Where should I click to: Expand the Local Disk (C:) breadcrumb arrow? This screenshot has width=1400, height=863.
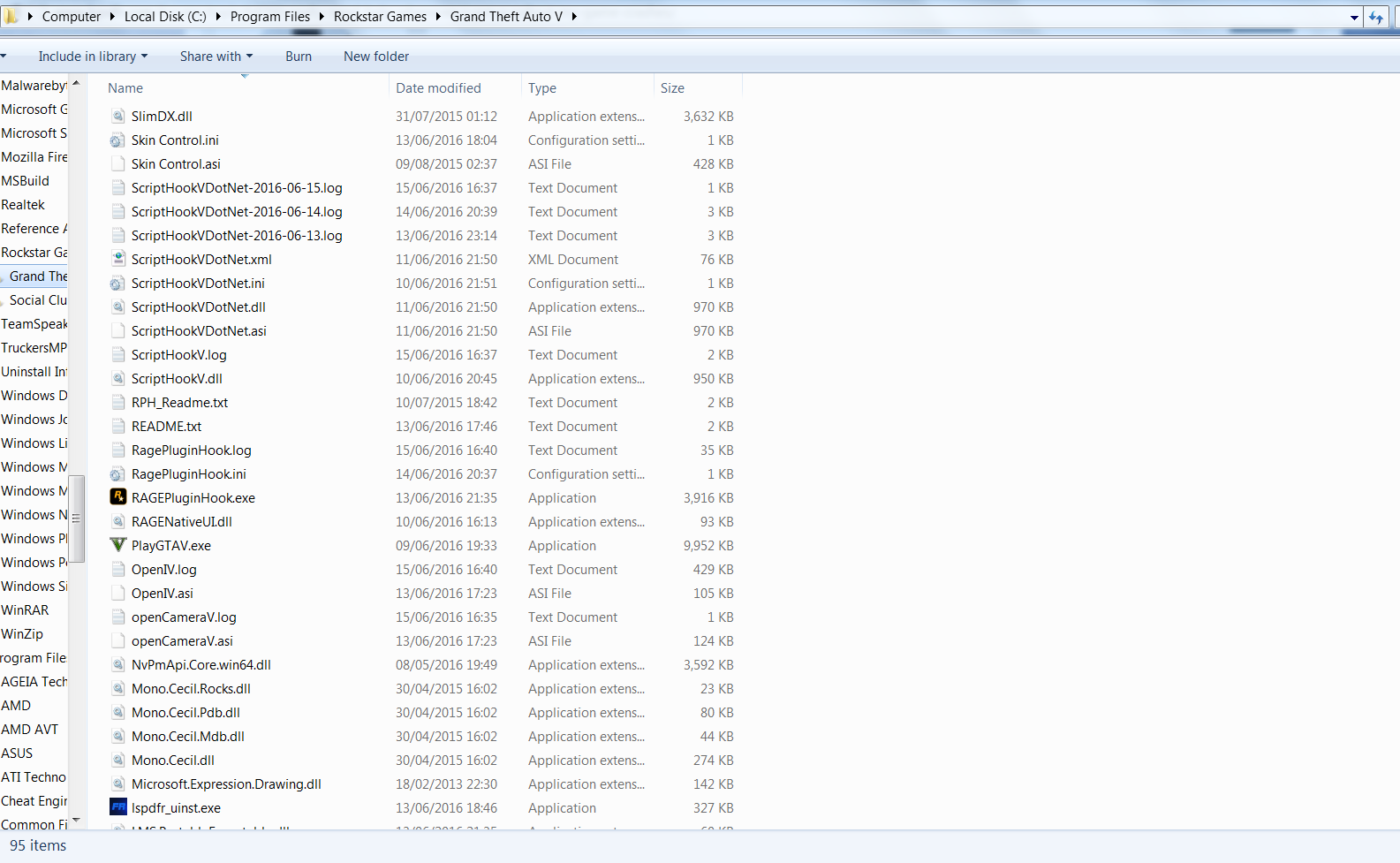coord(218,16)
